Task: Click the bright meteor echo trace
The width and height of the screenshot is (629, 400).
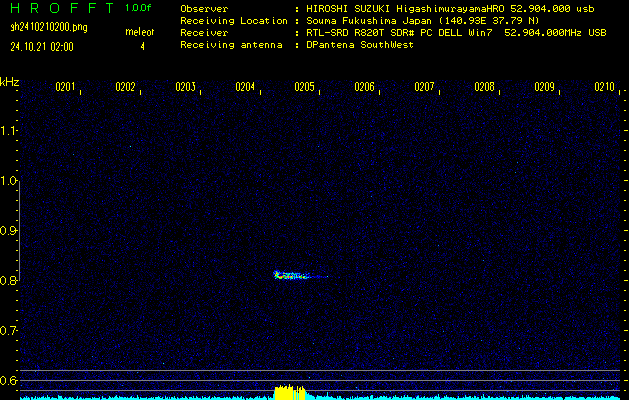Action: tap(290, 275)
